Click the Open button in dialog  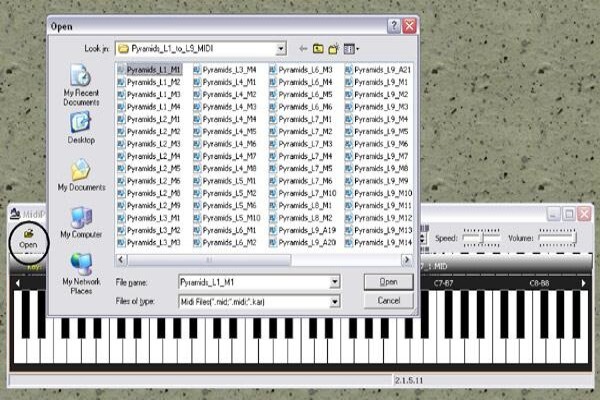pos(388,282)
